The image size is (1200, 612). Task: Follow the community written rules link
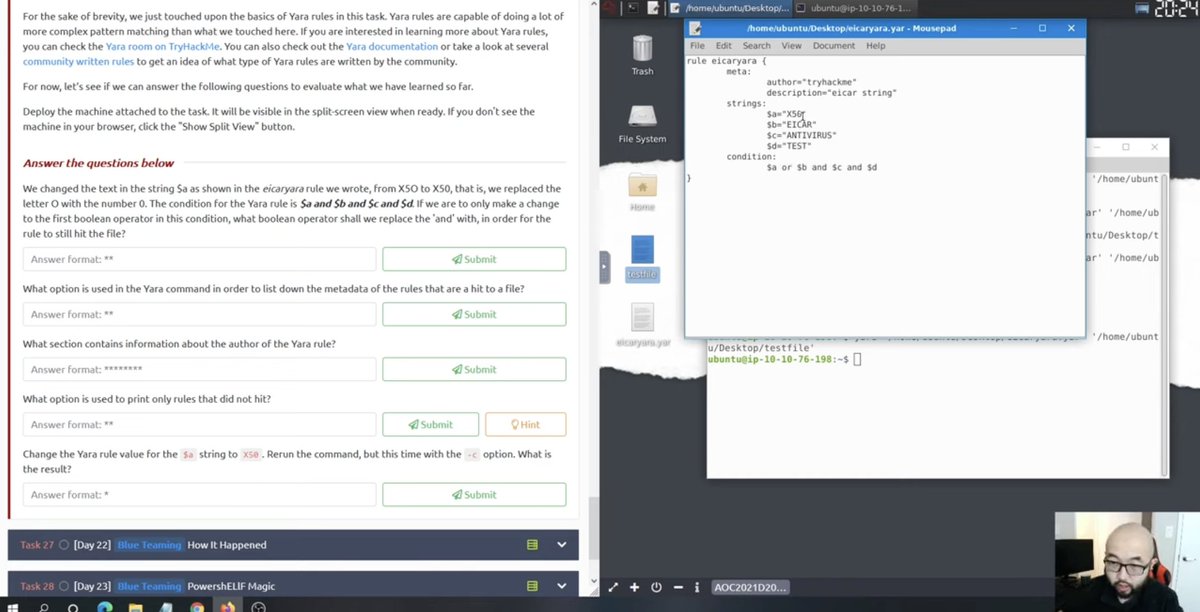[78, 61]
